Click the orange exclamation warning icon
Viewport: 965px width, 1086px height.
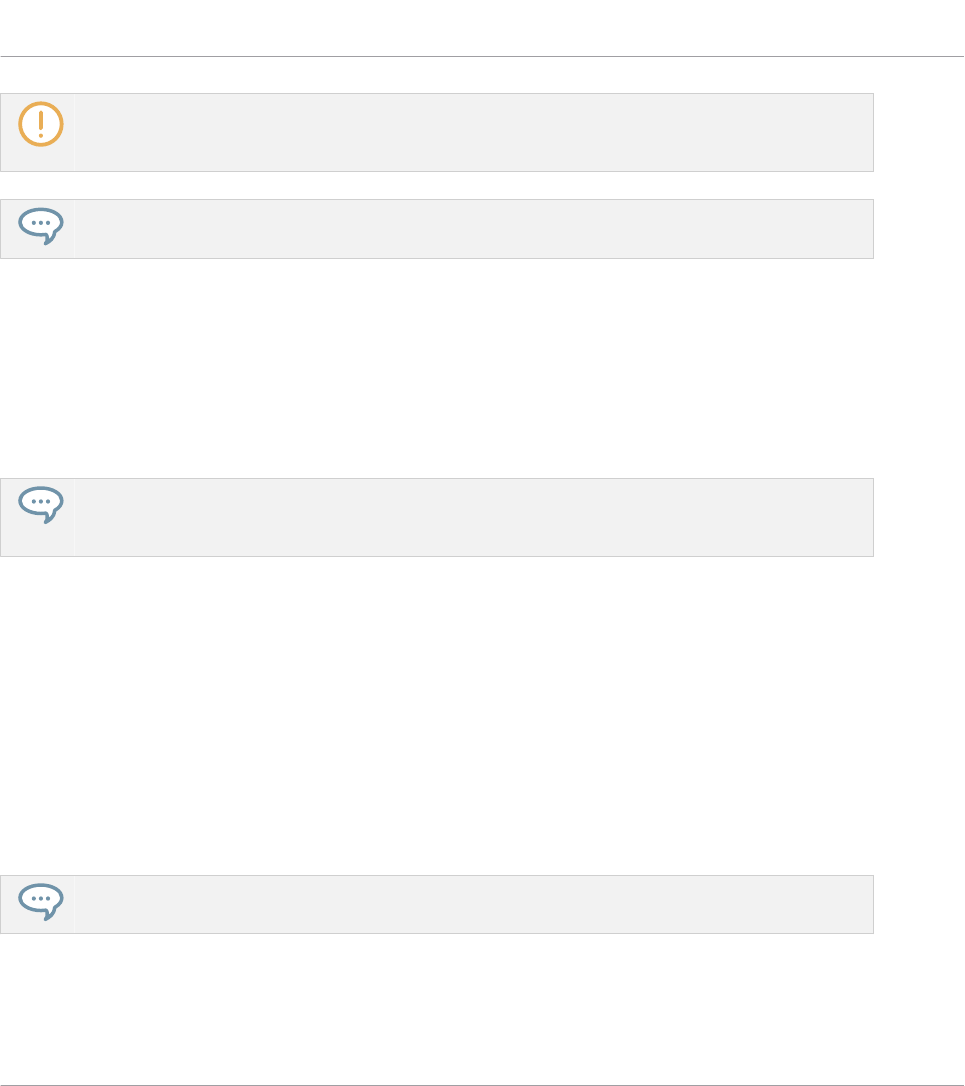(x=41, y=124)
